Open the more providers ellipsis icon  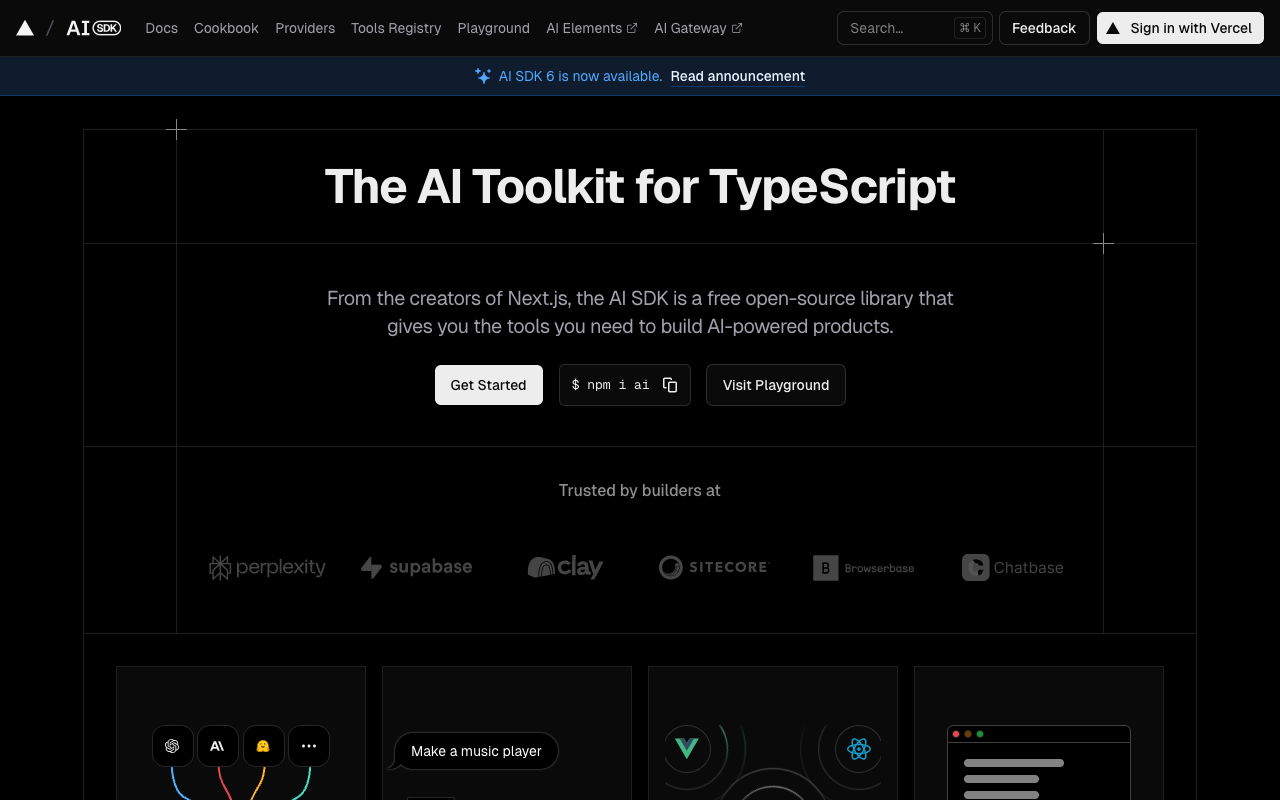(309, 745)
